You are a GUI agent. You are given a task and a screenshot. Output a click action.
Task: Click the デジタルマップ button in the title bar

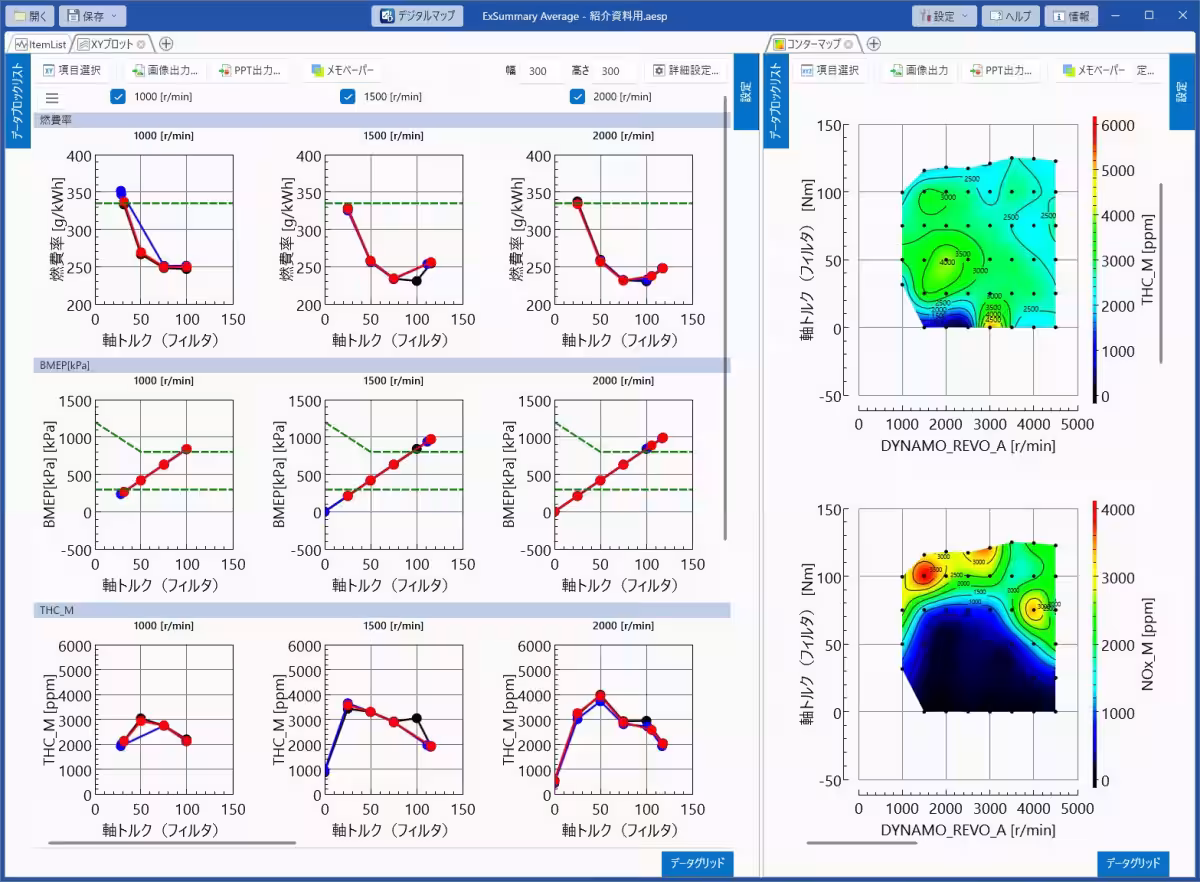coord(419,16)
